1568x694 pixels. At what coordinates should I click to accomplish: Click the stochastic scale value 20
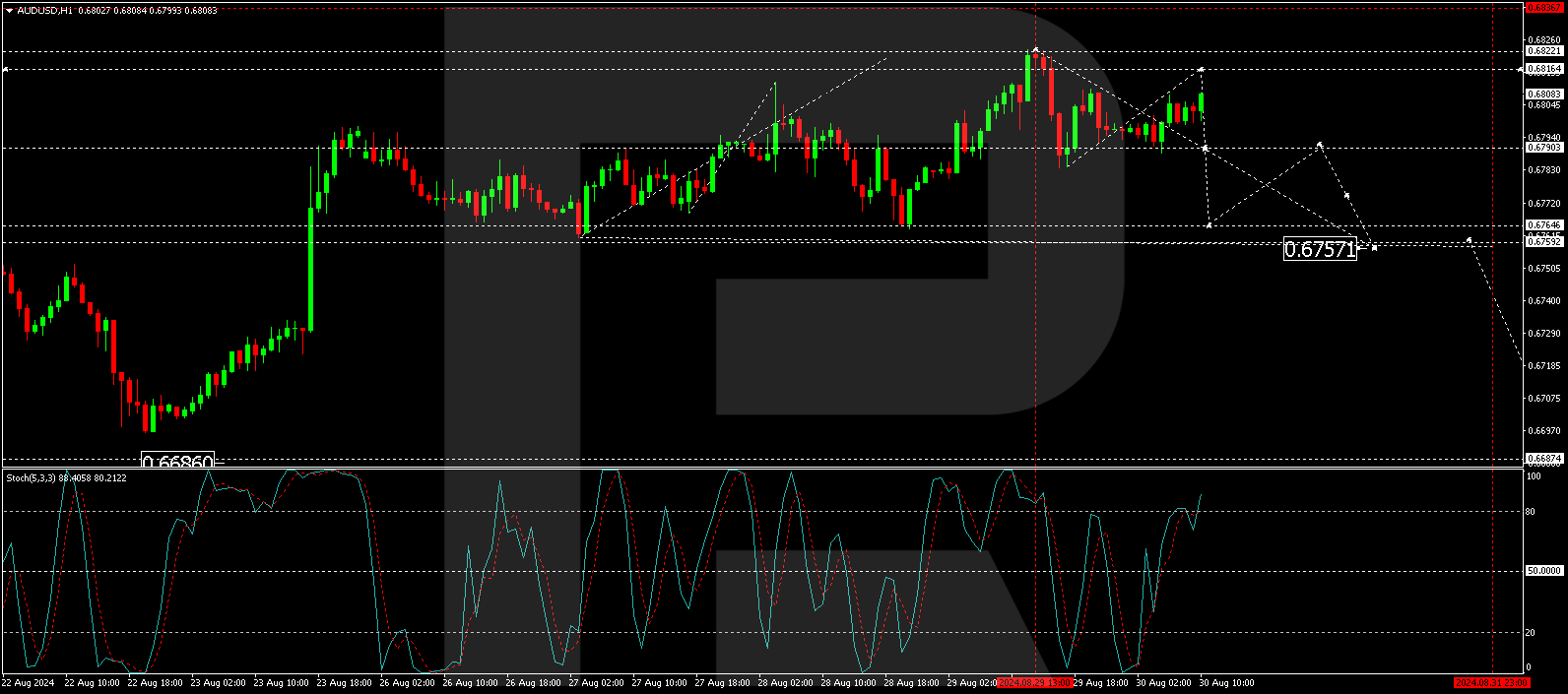point(1531,633)
